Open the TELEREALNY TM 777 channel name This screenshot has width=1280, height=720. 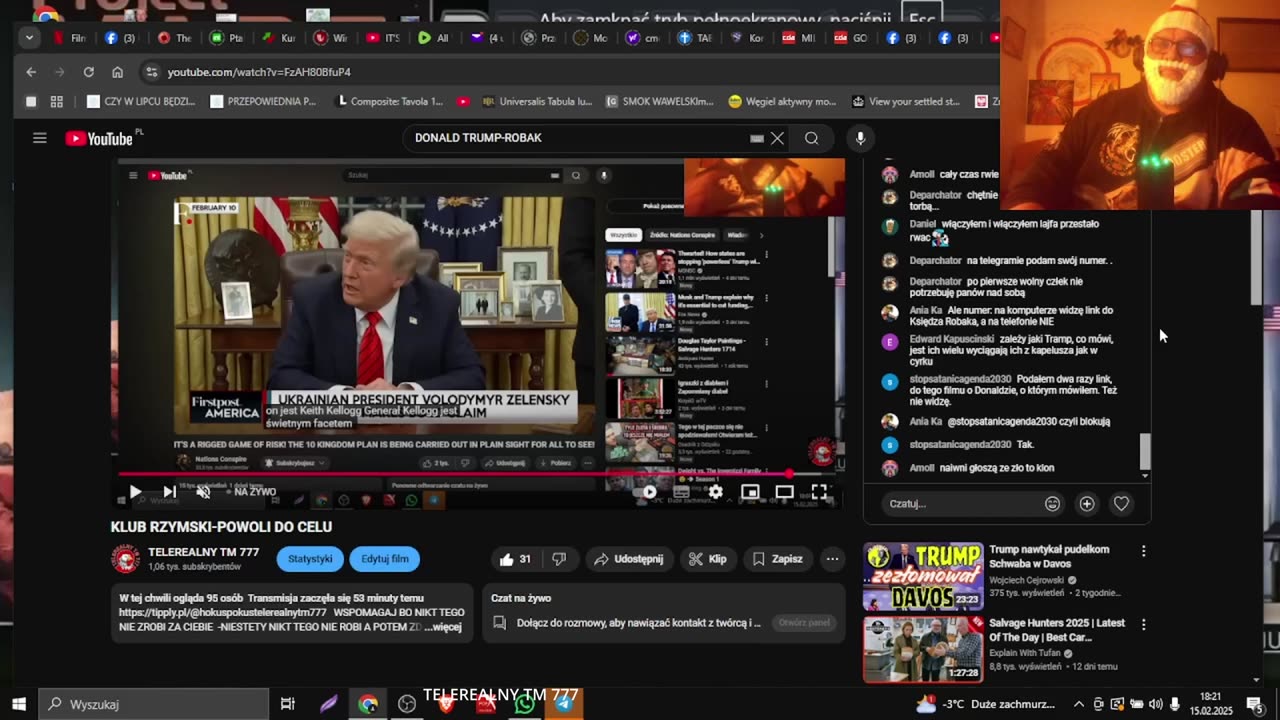click(203, 552)
